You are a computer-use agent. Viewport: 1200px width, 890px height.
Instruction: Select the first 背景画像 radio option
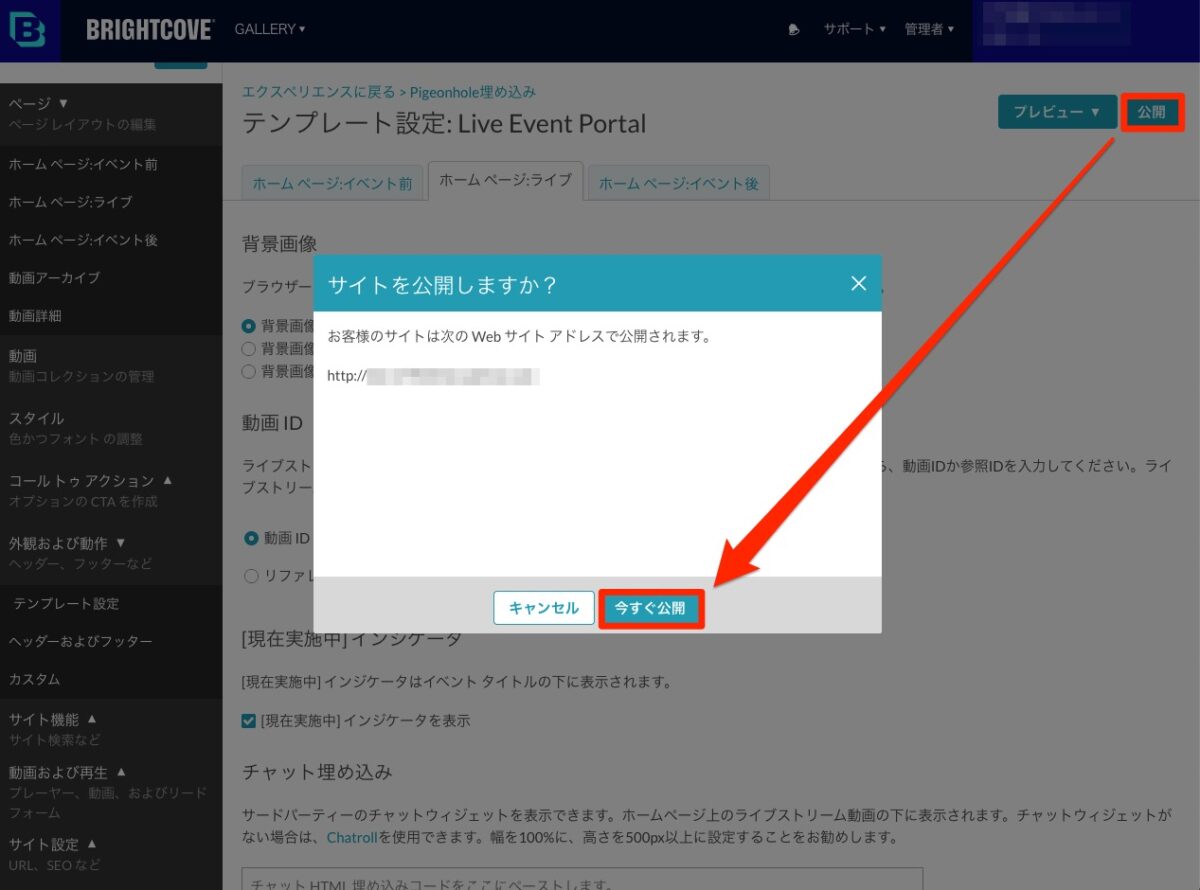point(249,325)
